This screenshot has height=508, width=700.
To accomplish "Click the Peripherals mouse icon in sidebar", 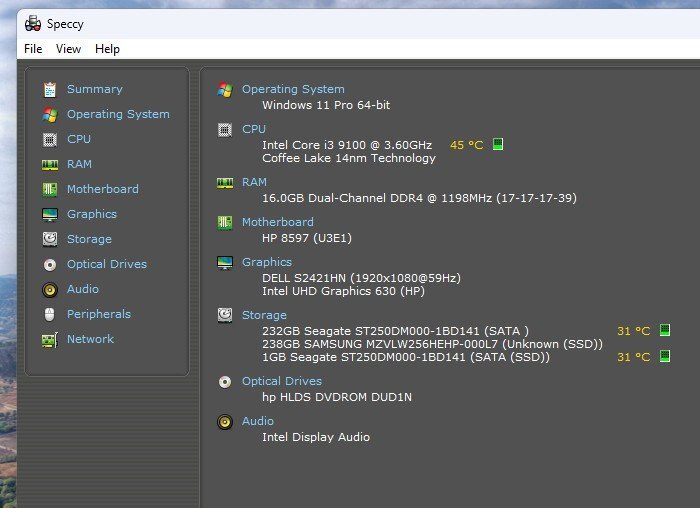I will coord(50,314).
